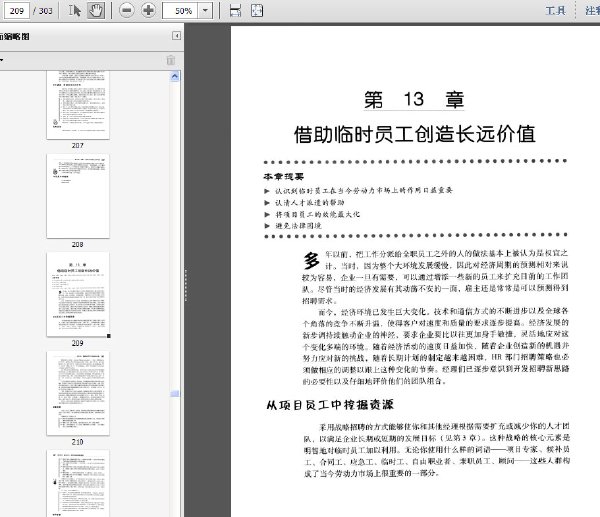Click the 50% zoom level field
The height and width of the screenshot is (517, 600).
pos(180,11)
